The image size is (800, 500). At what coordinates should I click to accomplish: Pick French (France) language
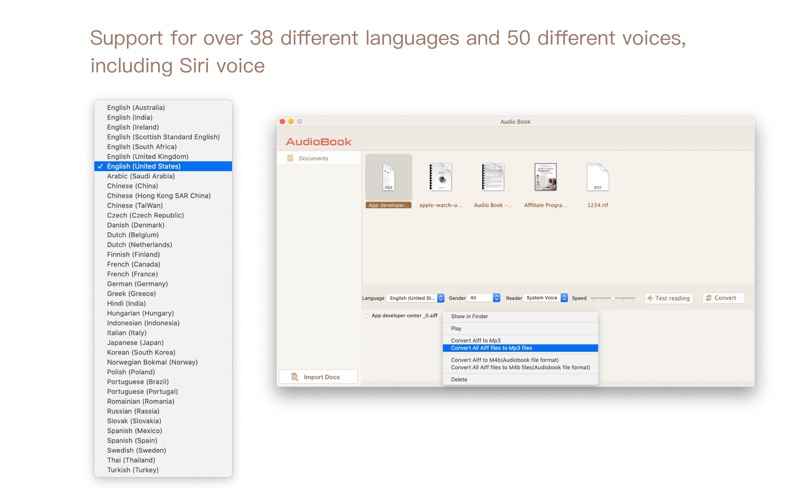click(163, 274)
